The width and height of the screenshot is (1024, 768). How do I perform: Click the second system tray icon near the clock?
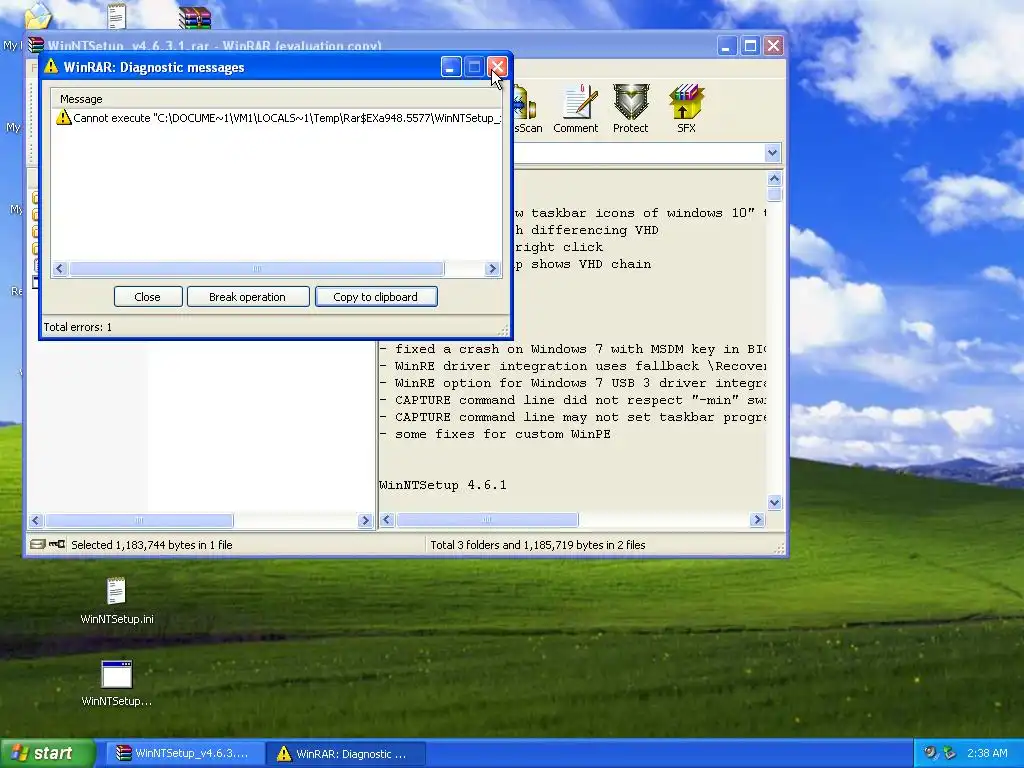pos(950,753)
